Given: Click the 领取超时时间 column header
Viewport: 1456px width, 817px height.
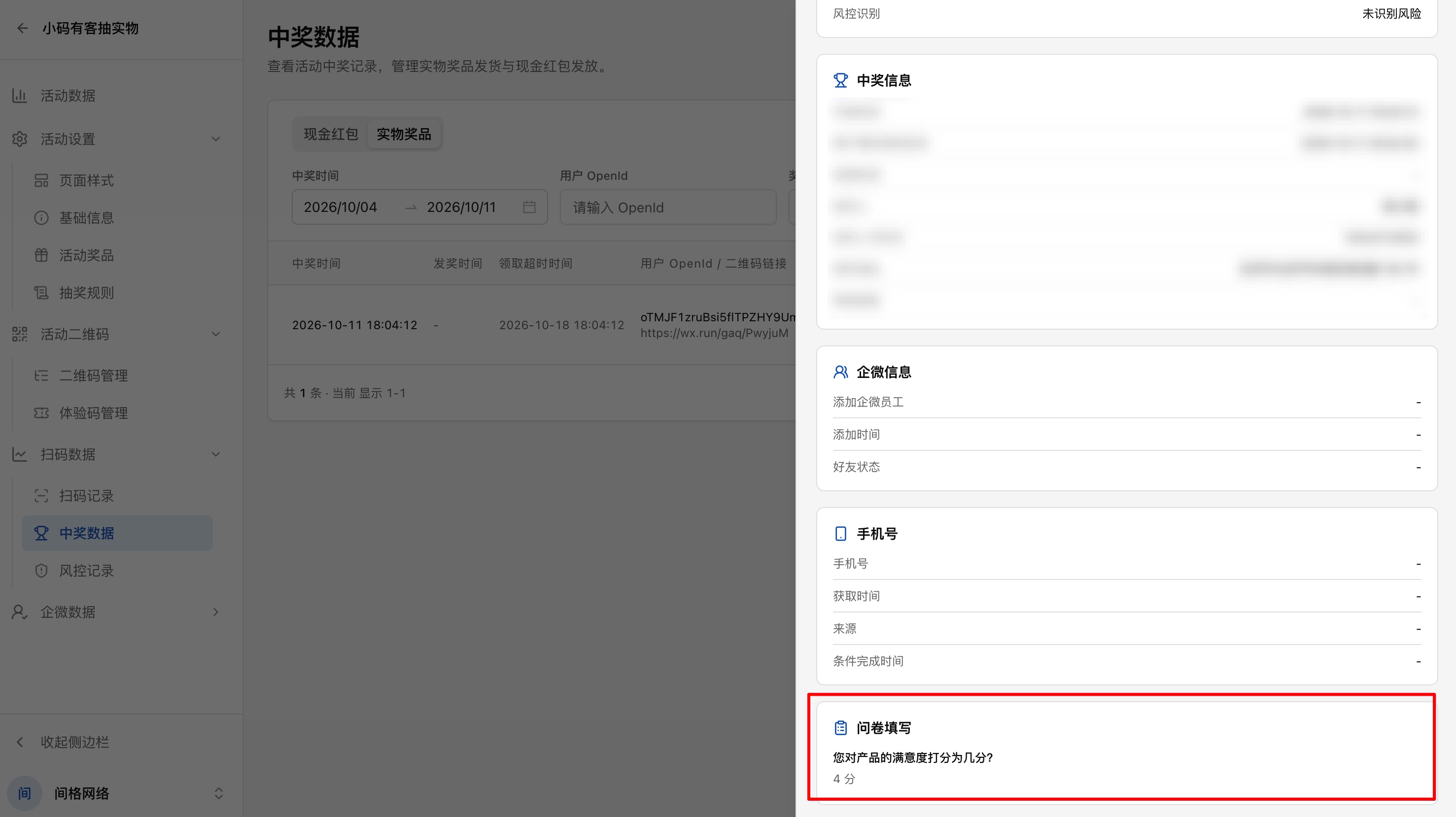Looking at the screenshot, I should tap(535, 263).
